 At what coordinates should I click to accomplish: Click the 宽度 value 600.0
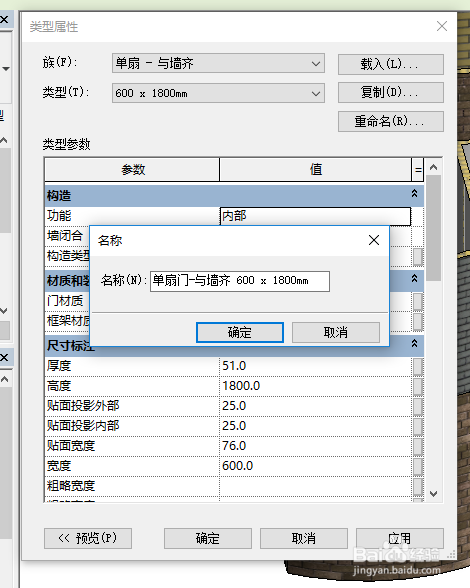click(x=315, y=466)
